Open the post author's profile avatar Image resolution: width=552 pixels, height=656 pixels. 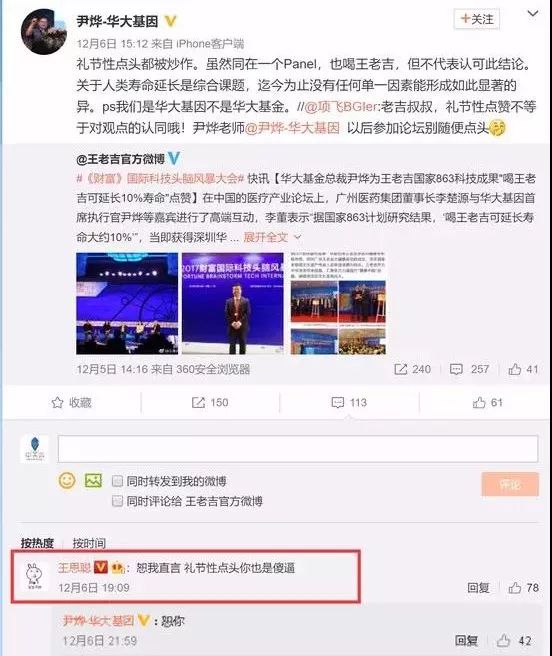tap(44, 32)
